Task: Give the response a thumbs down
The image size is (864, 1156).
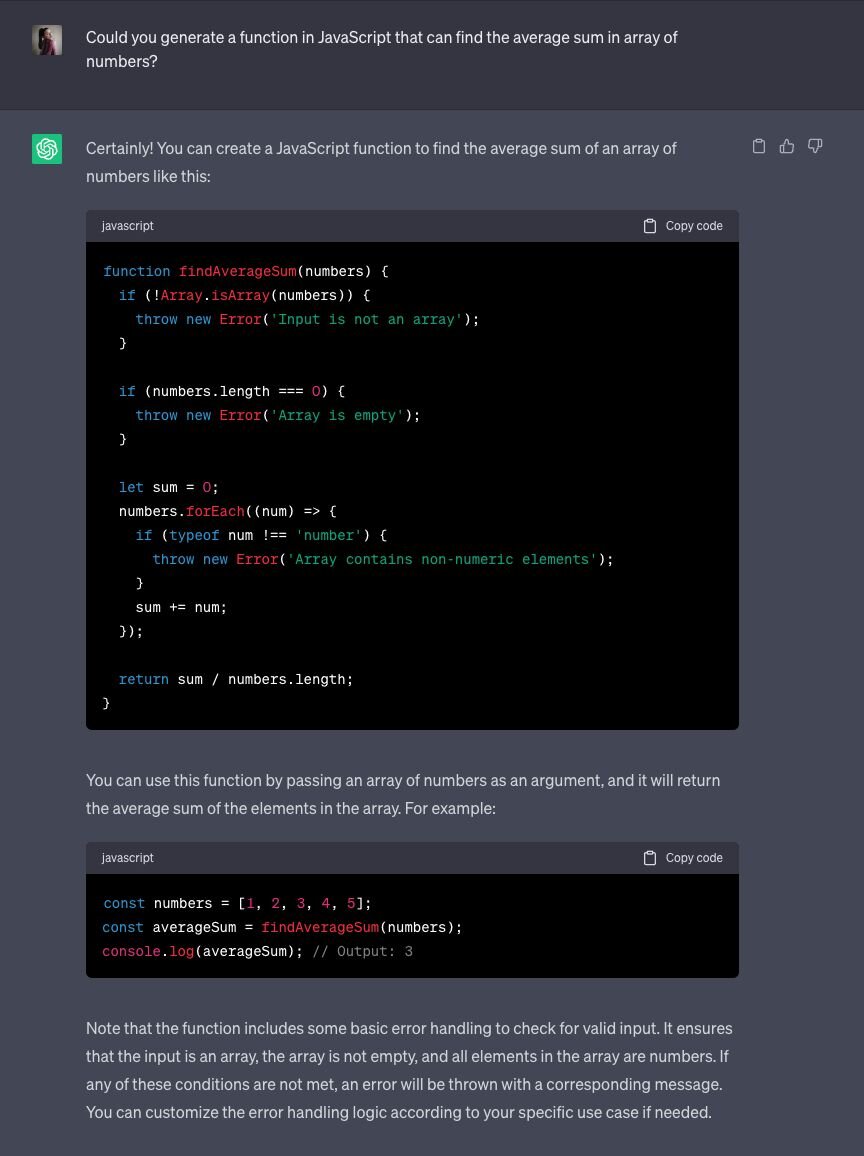Action: click(x=815, y=146)
